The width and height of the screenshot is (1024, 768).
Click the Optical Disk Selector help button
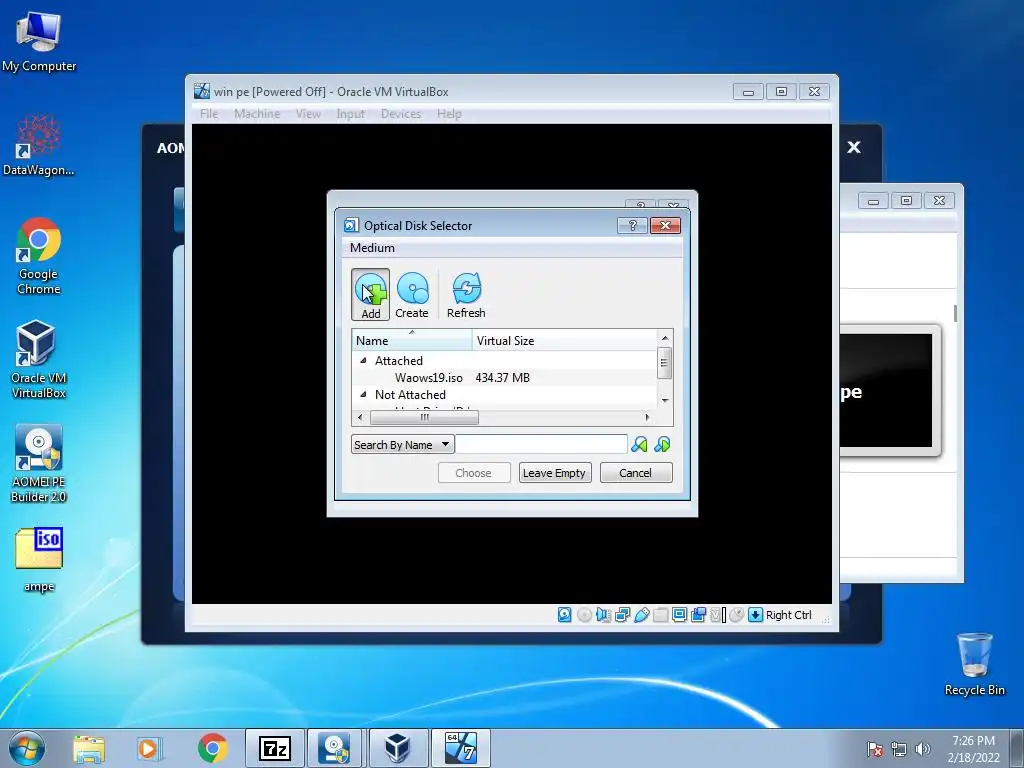(632, 225)
